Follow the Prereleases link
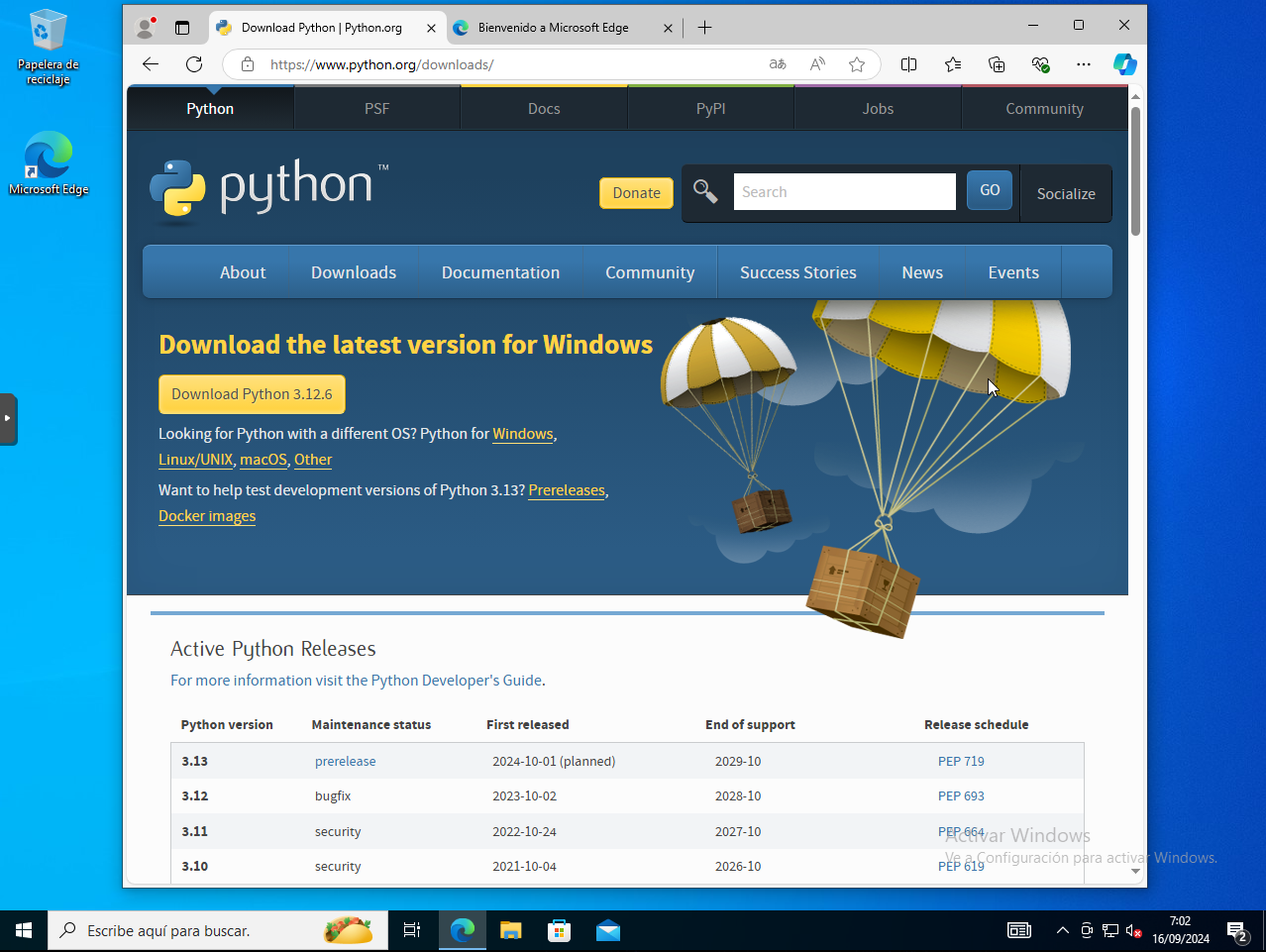Viewport: 1266px width, 952px height. click(x=567, y=490)
